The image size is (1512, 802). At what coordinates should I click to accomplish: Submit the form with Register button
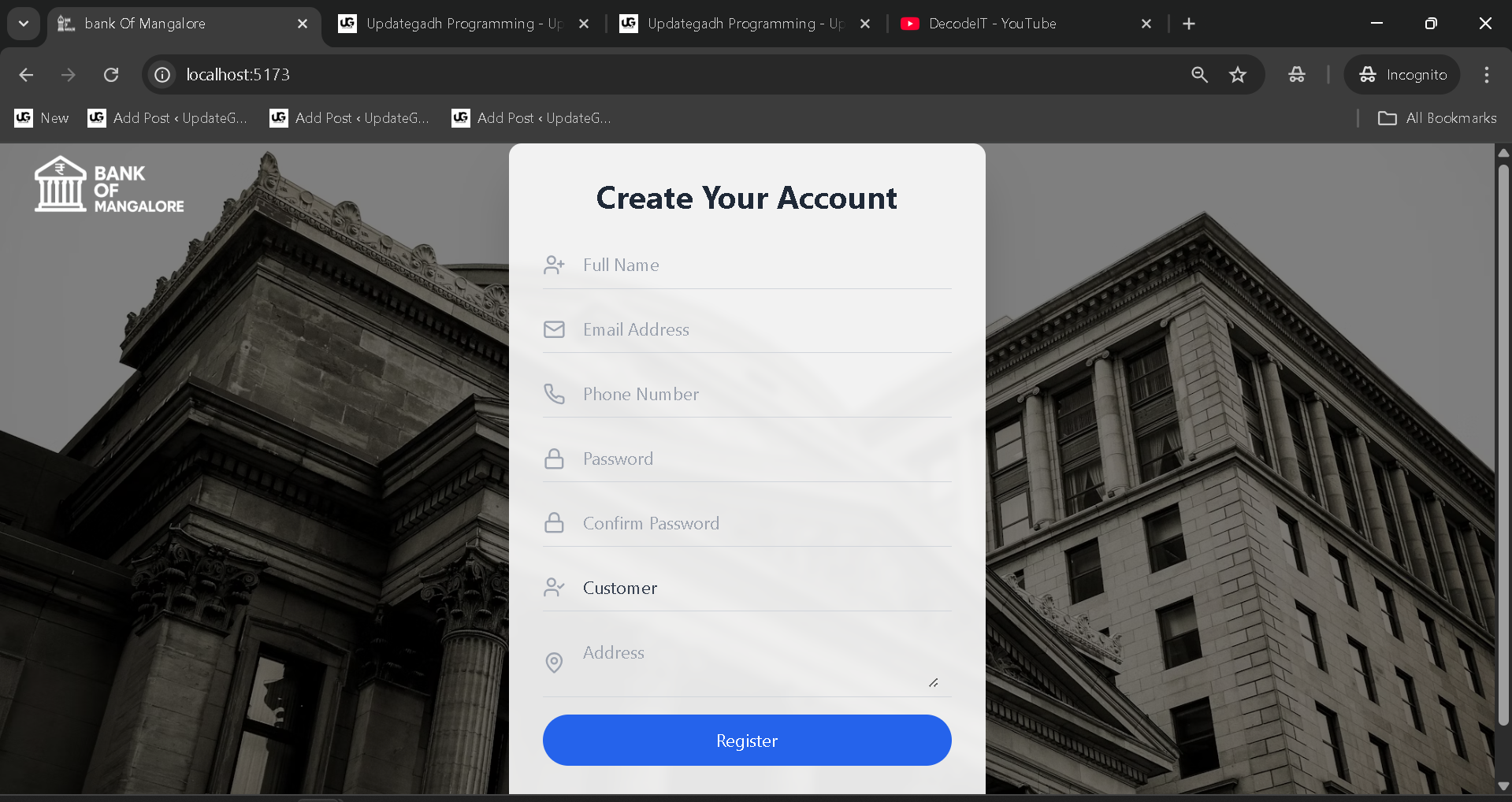pos(746,741)
